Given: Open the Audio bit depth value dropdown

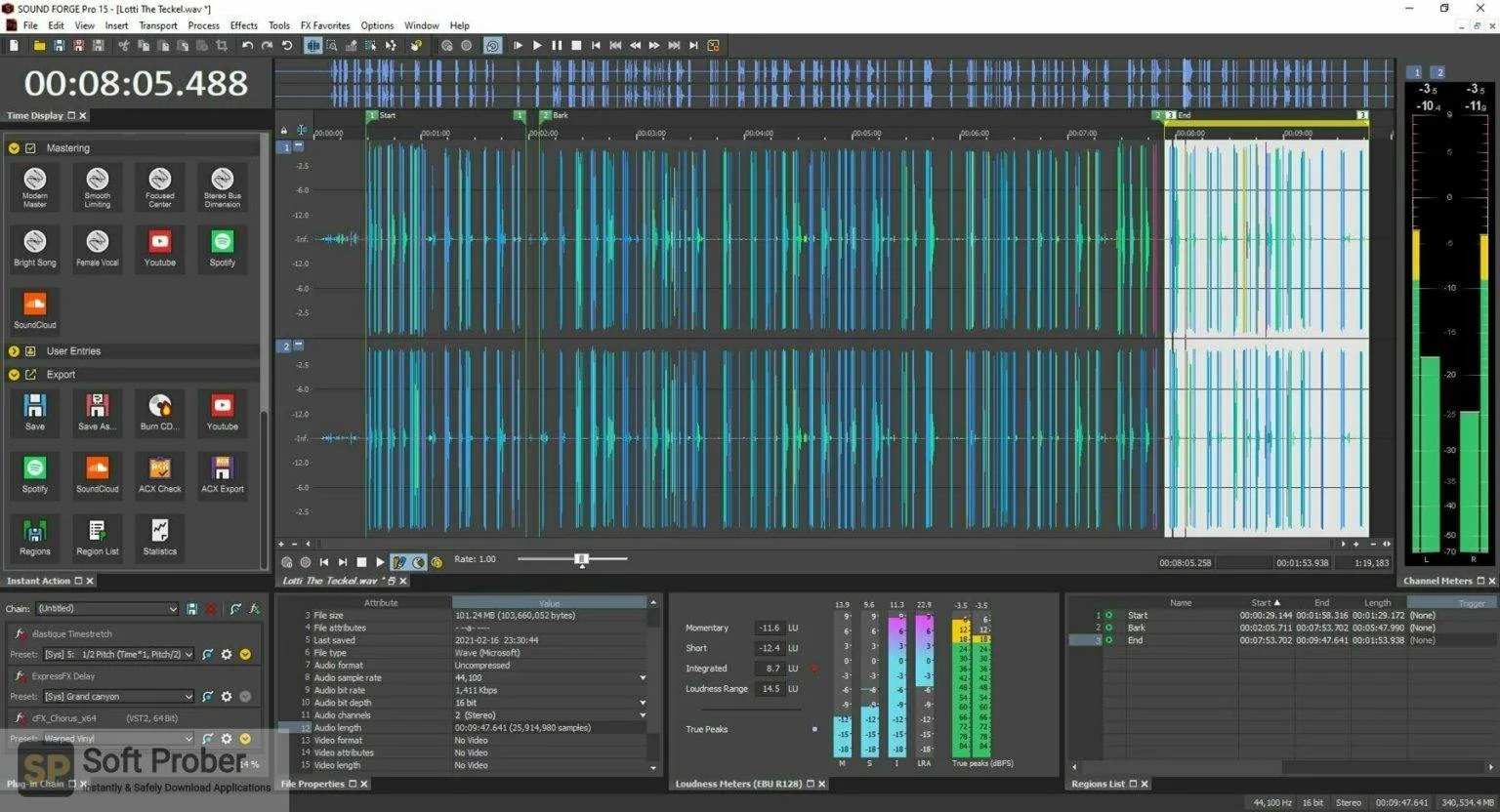Looking at the screenshot, I should tap(643, 703).
